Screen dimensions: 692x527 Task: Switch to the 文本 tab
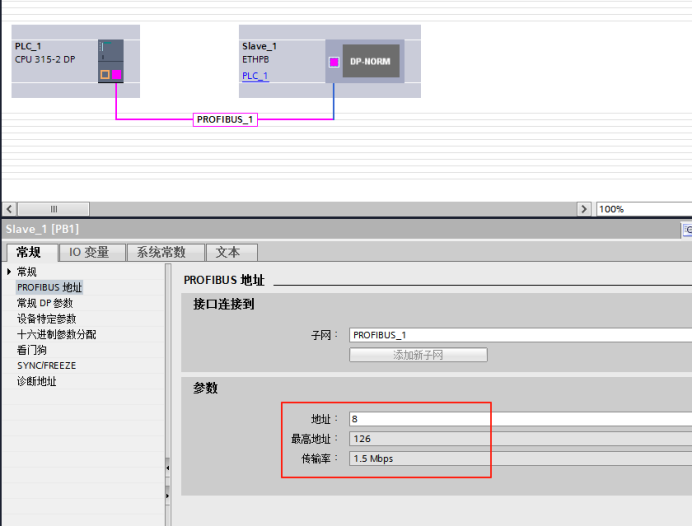pos(232,252)
